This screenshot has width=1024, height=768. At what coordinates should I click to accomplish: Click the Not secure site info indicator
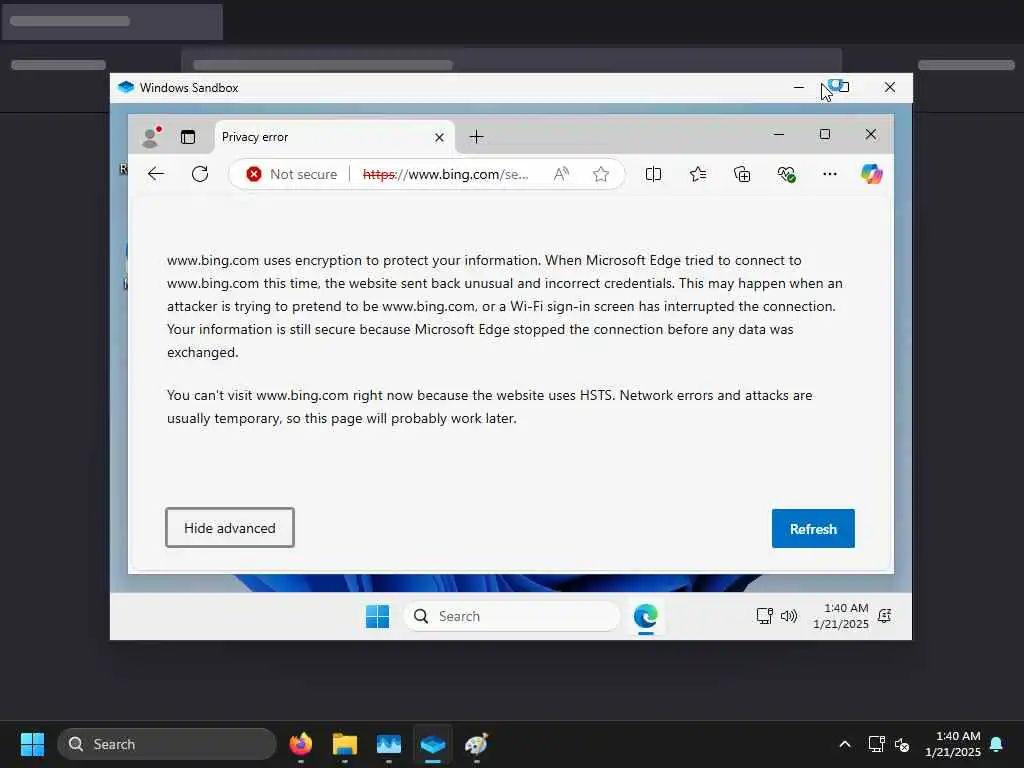292,174
